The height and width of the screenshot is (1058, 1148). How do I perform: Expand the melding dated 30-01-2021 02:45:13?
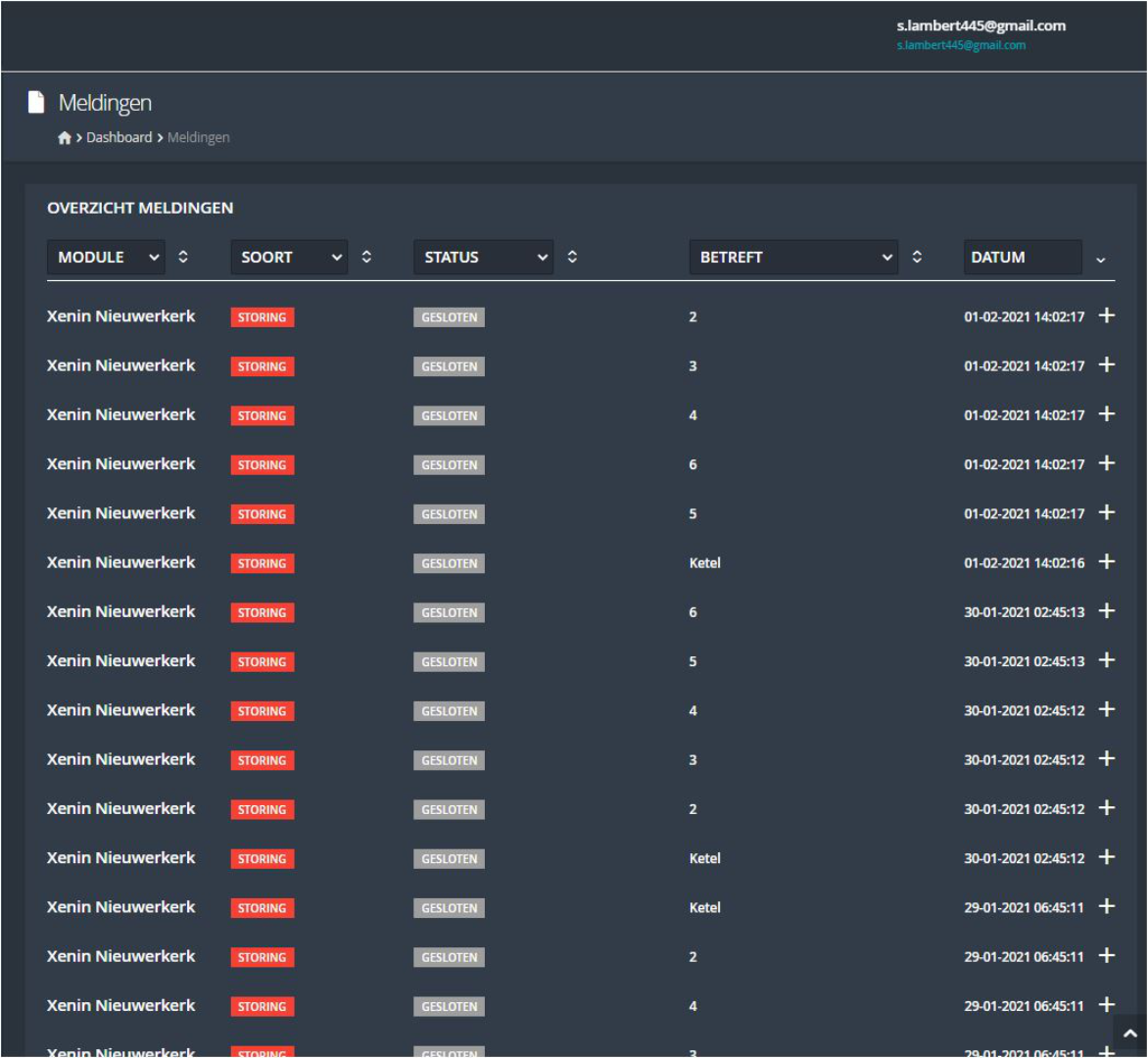[x=1105, y=611]
